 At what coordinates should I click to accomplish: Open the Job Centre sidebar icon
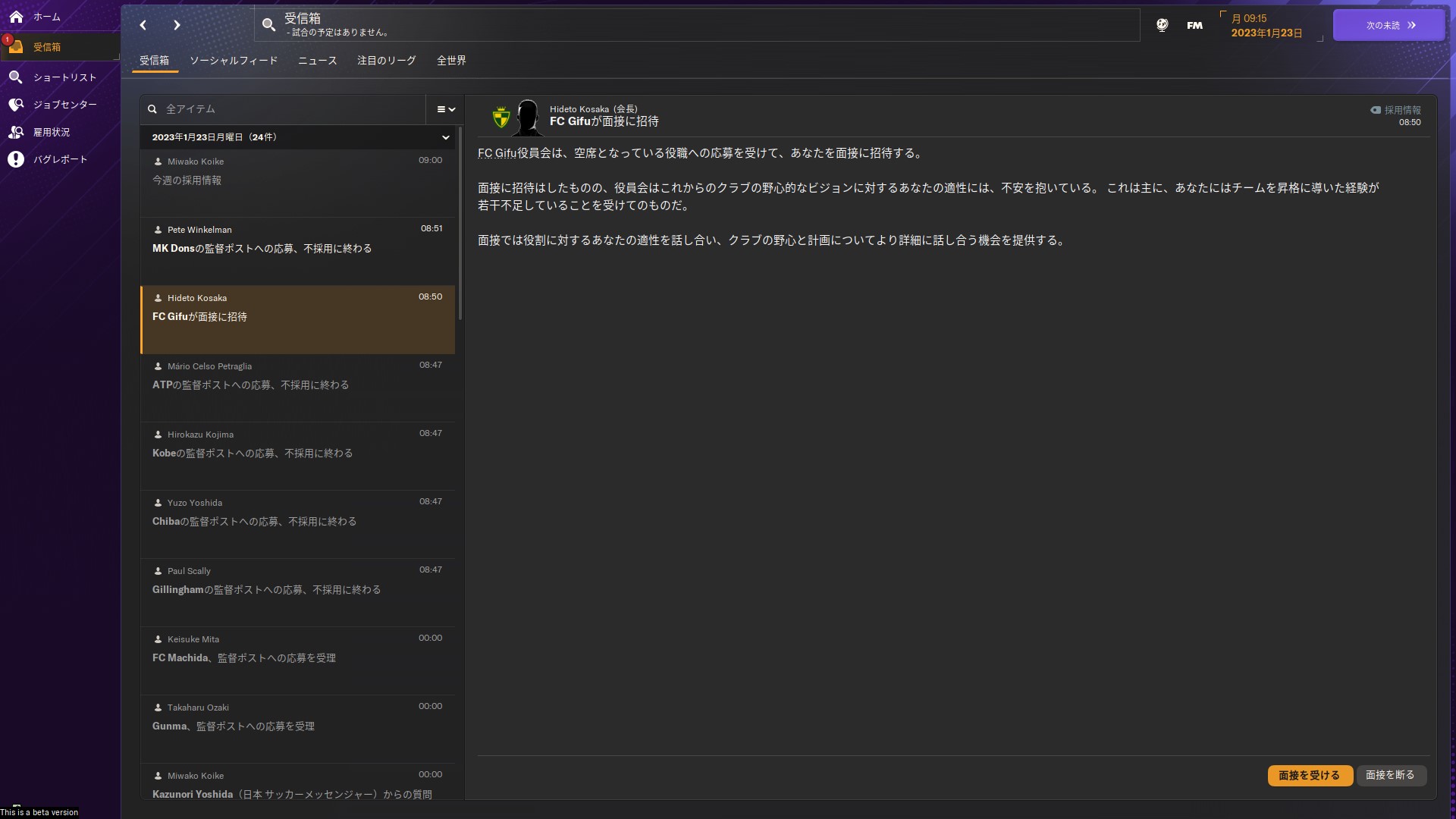16,105
